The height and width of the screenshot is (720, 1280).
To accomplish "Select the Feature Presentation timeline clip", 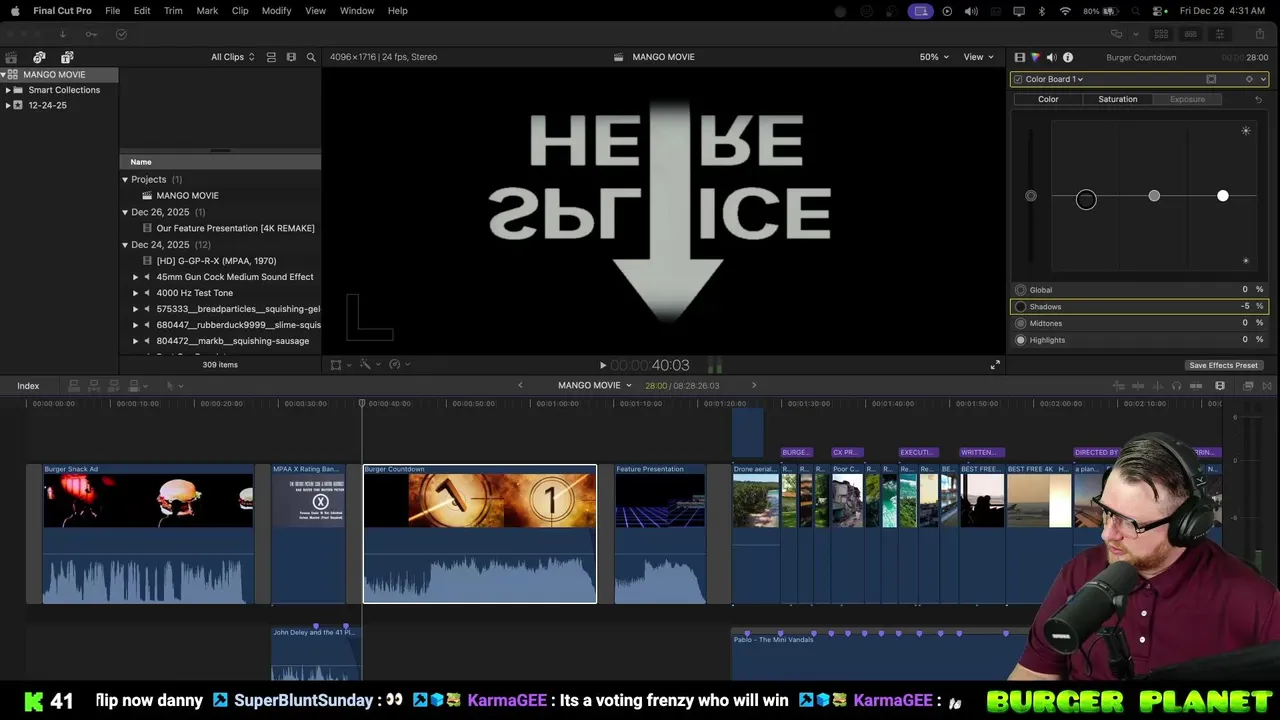I will click(660, 534).
